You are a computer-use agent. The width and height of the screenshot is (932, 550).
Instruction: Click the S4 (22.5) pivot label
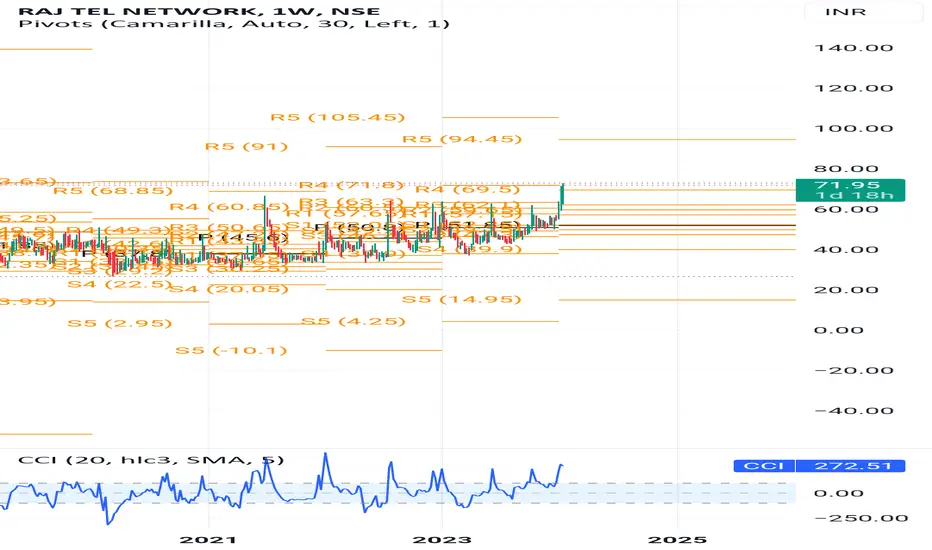tap(119, 285)
